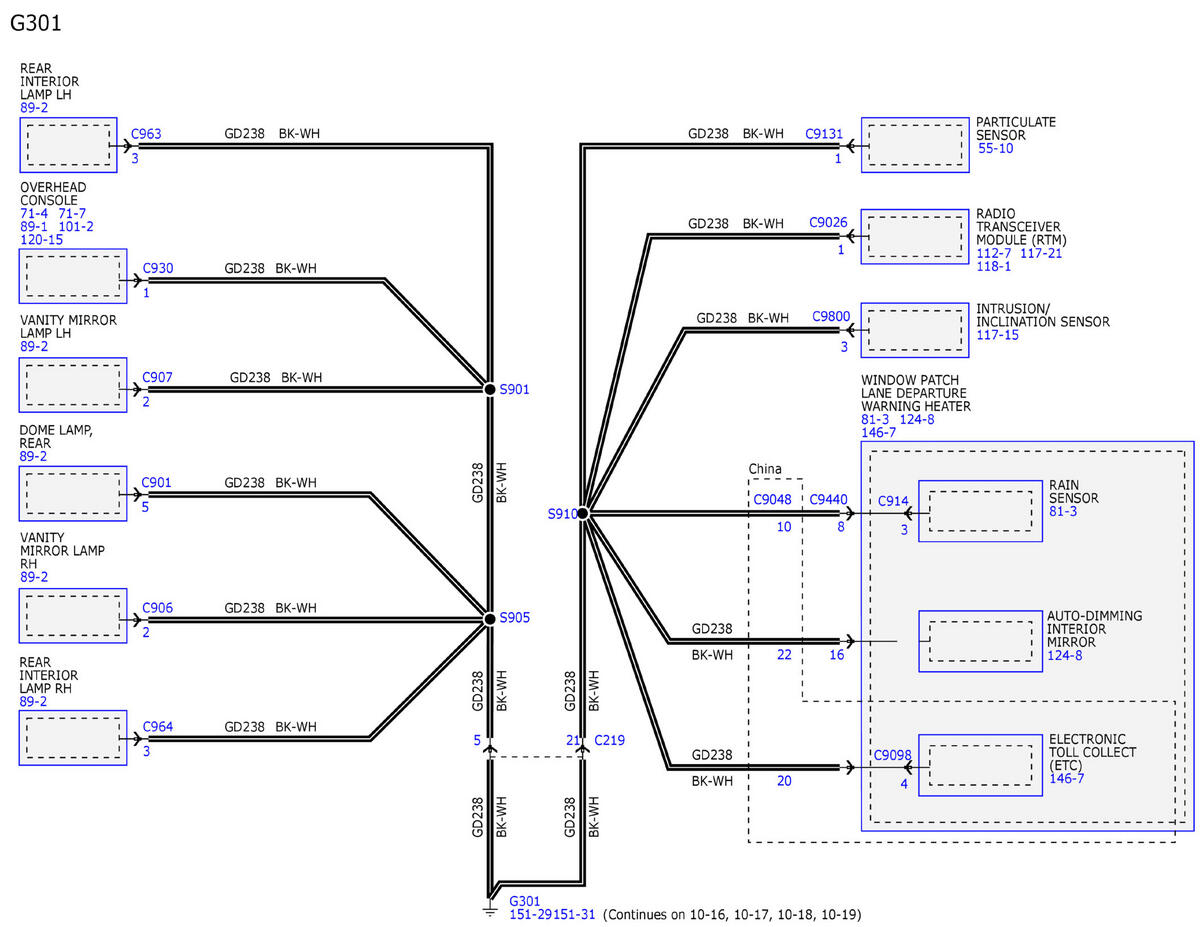Open connector C930 link
1200x927 pixels.
tap(158, 268)
